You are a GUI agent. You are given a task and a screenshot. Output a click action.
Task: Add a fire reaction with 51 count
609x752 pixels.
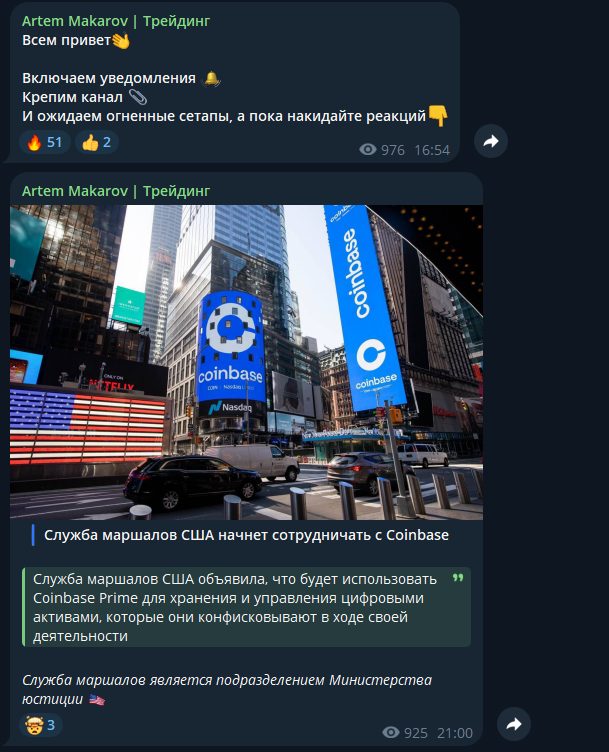45,142
